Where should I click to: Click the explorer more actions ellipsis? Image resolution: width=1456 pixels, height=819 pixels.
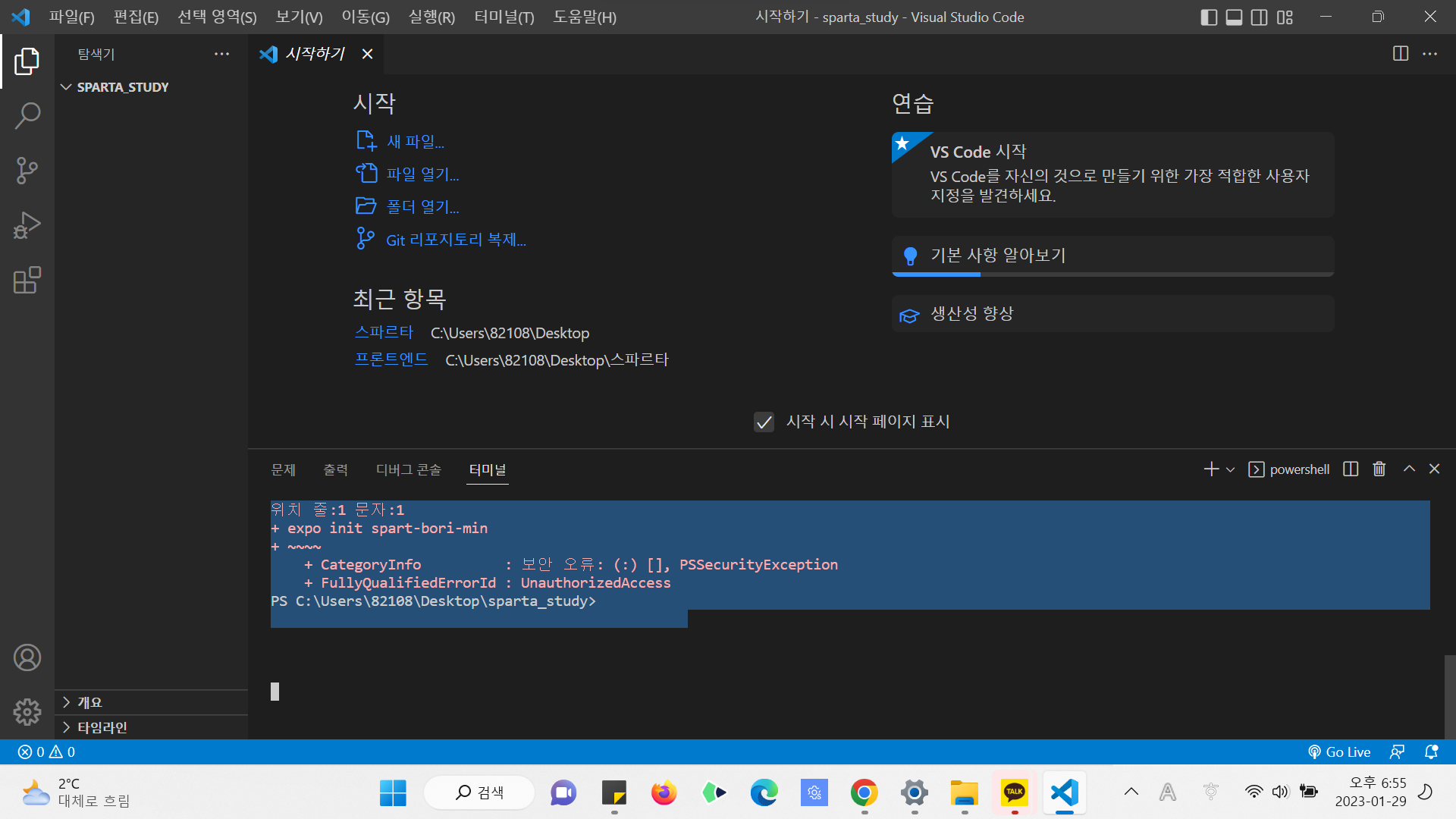221,54
